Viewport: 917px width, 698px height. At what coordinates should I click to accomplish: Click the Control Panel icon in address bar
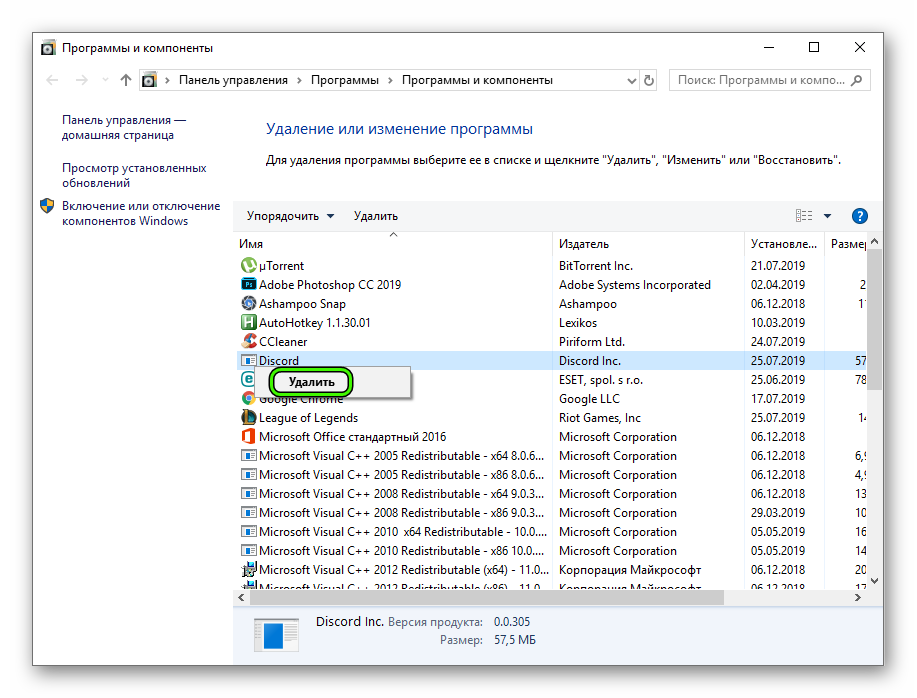coord(149,80)
